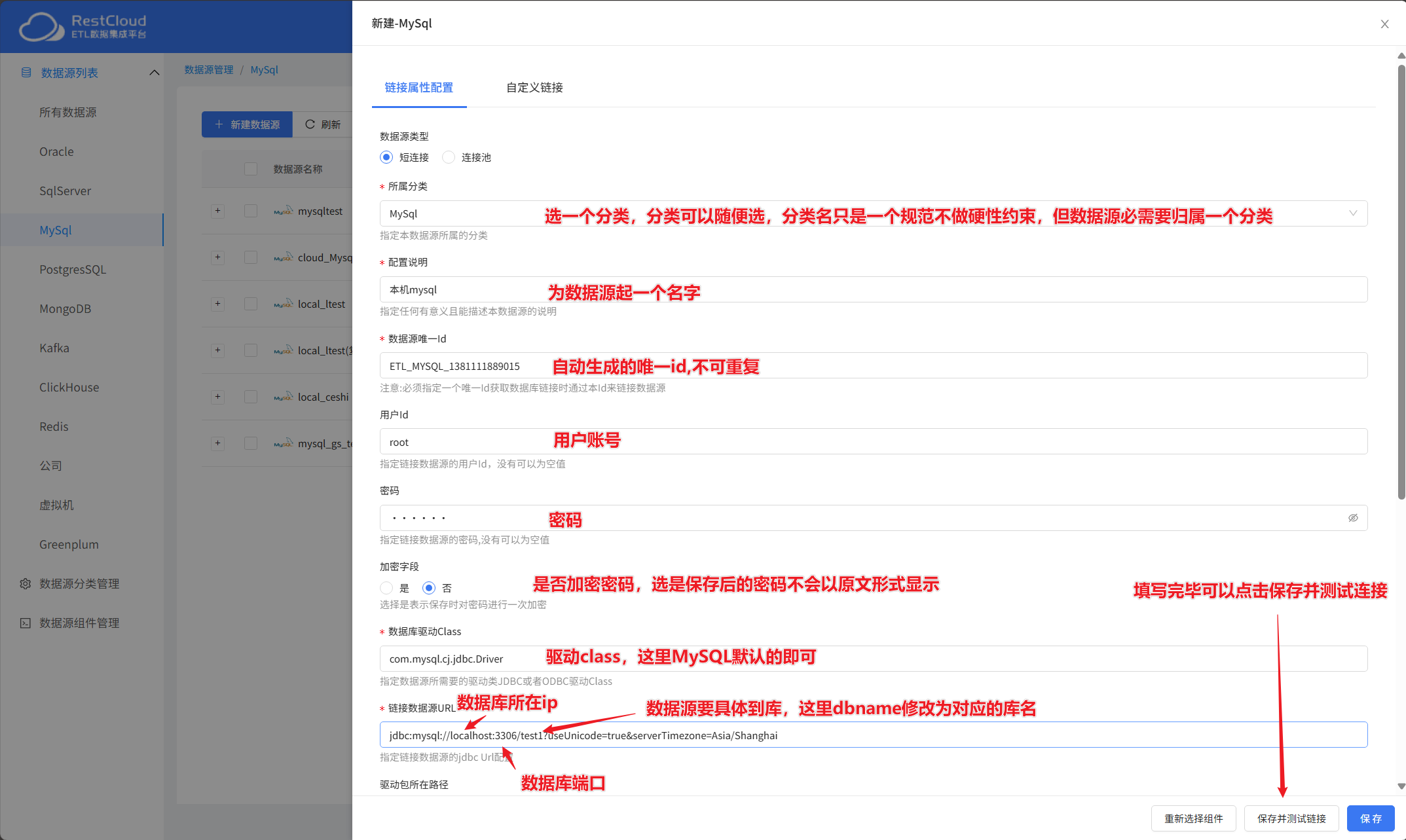The height and width of the screenshot is (840, 1406).
Task: Select 否 for 加密字段
Action: click(429, 588)
